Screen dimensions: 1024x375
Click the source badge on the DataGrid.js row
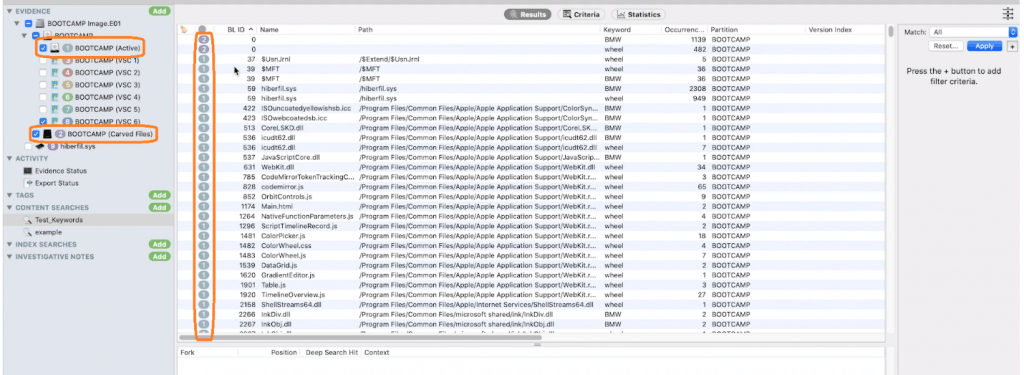click(x=203, y=265)
